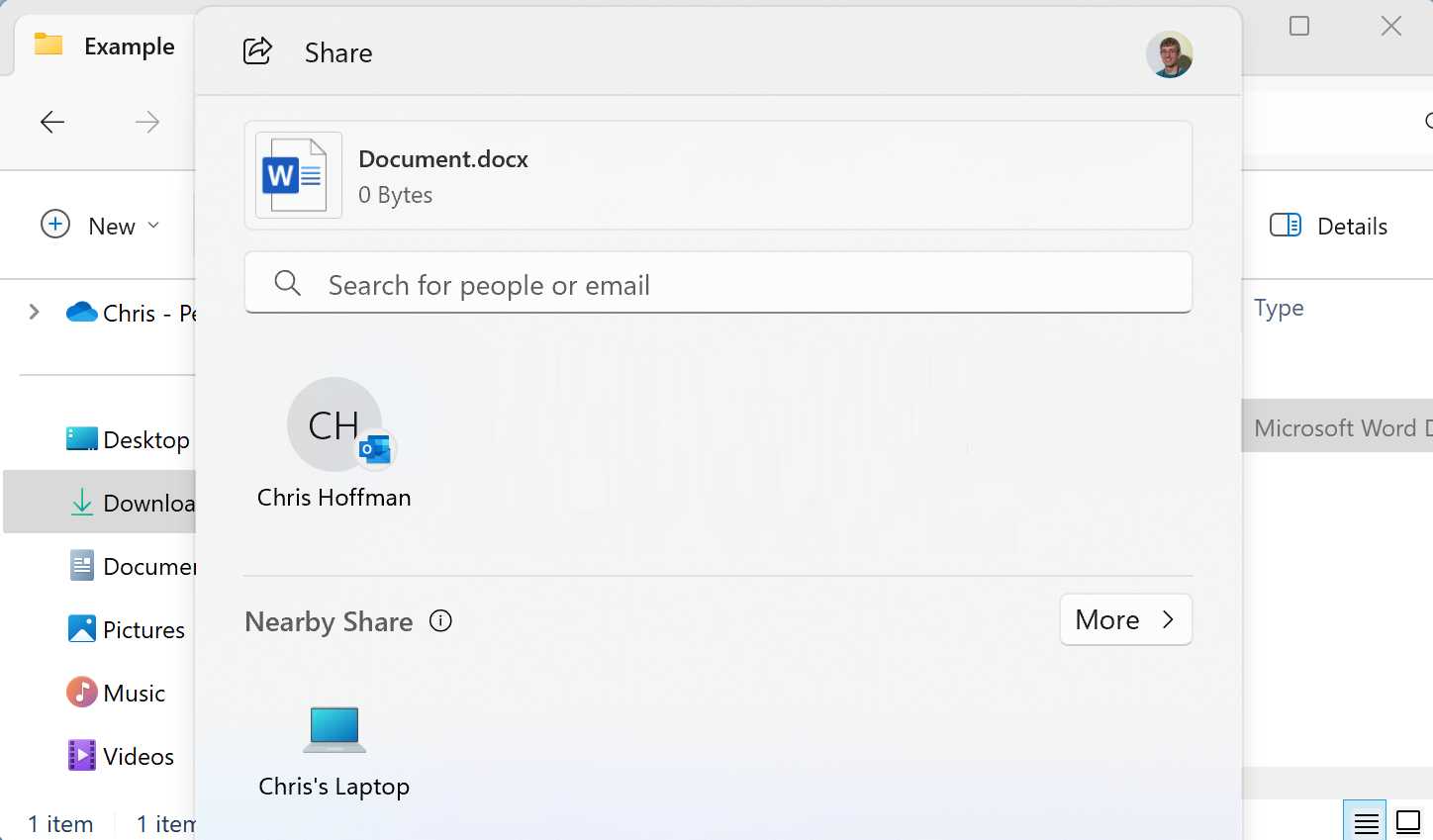Open the Videos folder in the sidebar
Image resolution: width=1433 pixels, height=840 pixels.
(137, 756)
